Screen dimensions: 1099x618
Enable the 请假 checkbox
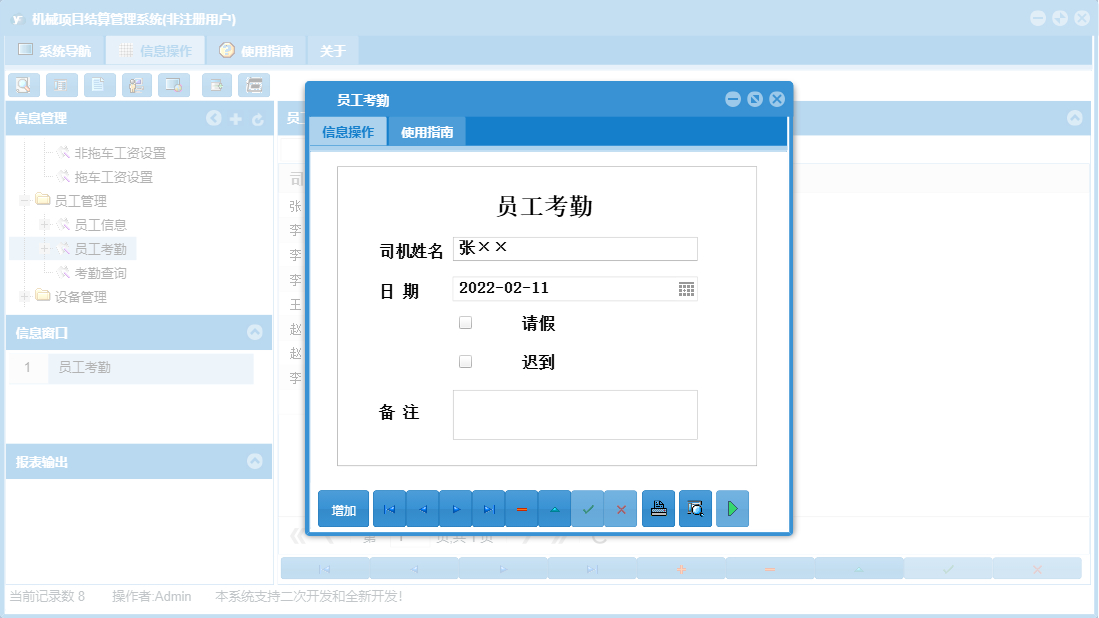465,322
